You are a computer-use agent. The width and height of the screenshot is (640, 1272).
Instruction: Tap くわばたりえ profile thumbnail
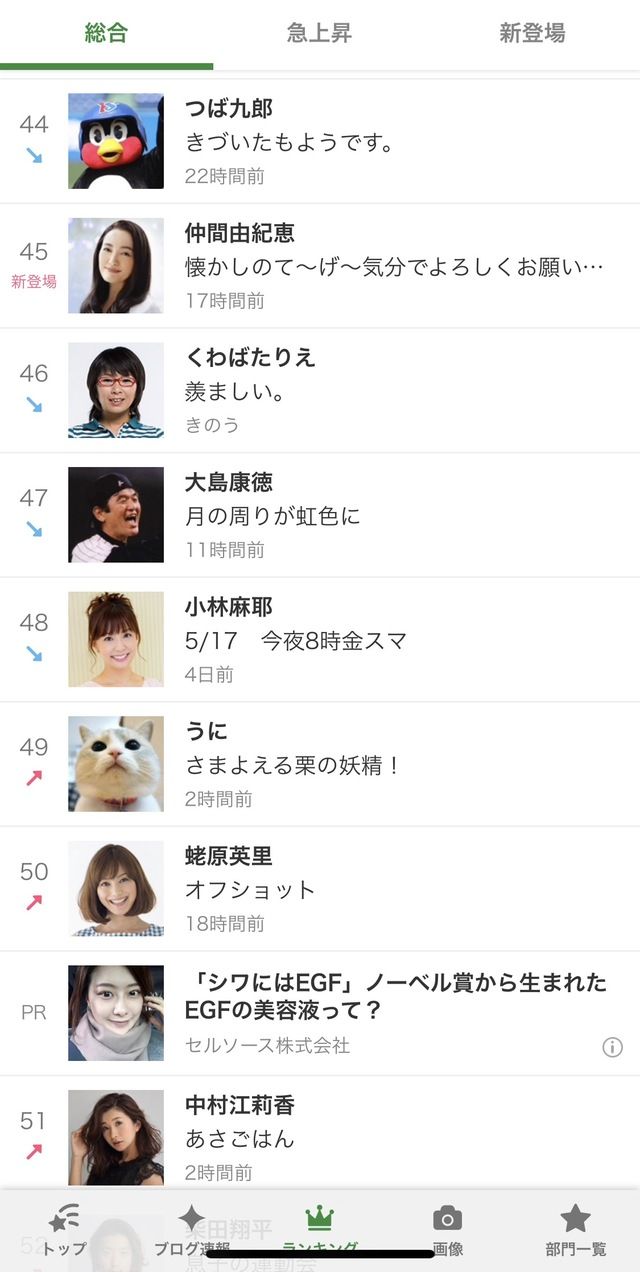[116, 390]
